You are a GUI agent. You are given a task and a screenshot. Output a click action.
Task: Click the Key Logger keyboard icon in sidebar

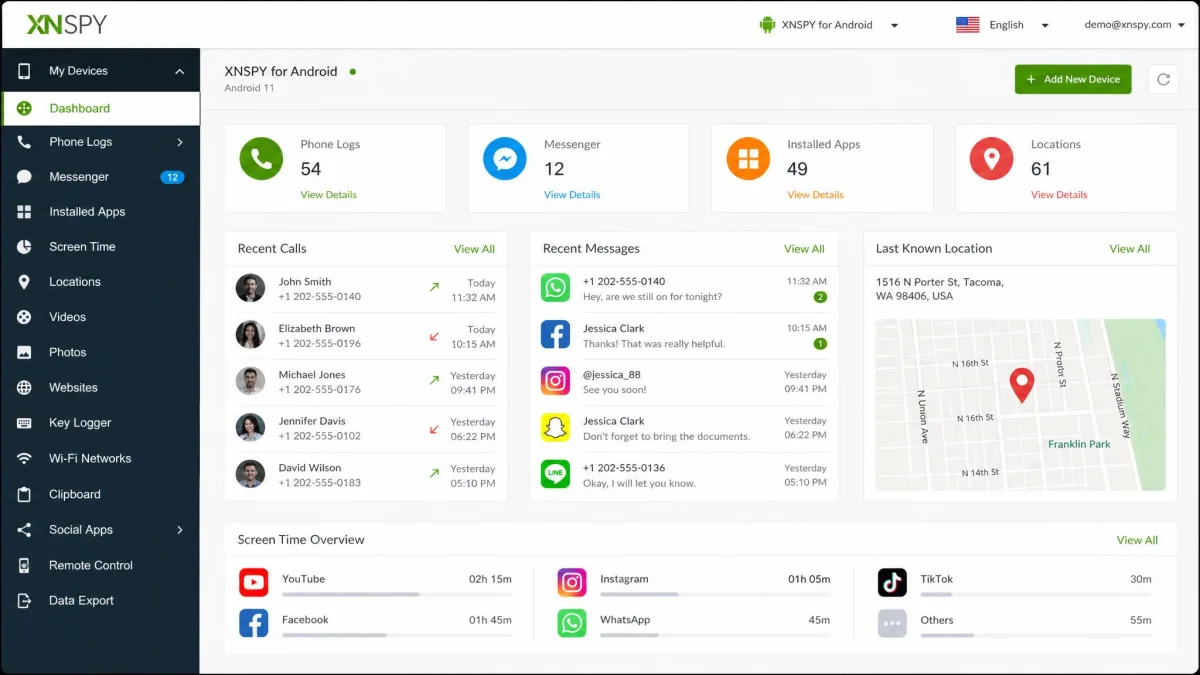[x=25, y=423]
